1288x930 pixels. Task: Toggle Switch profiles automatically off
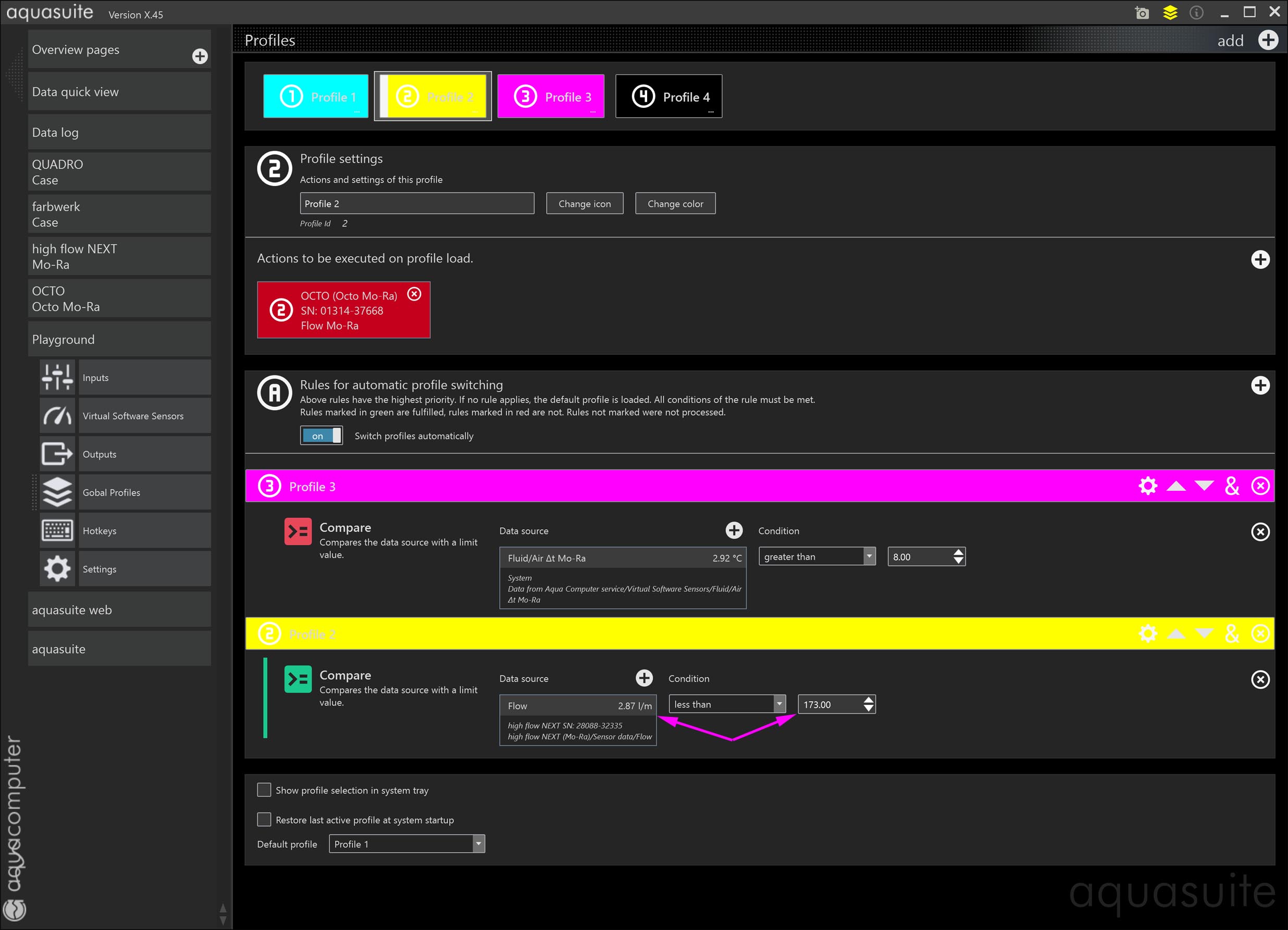(321, 436)
